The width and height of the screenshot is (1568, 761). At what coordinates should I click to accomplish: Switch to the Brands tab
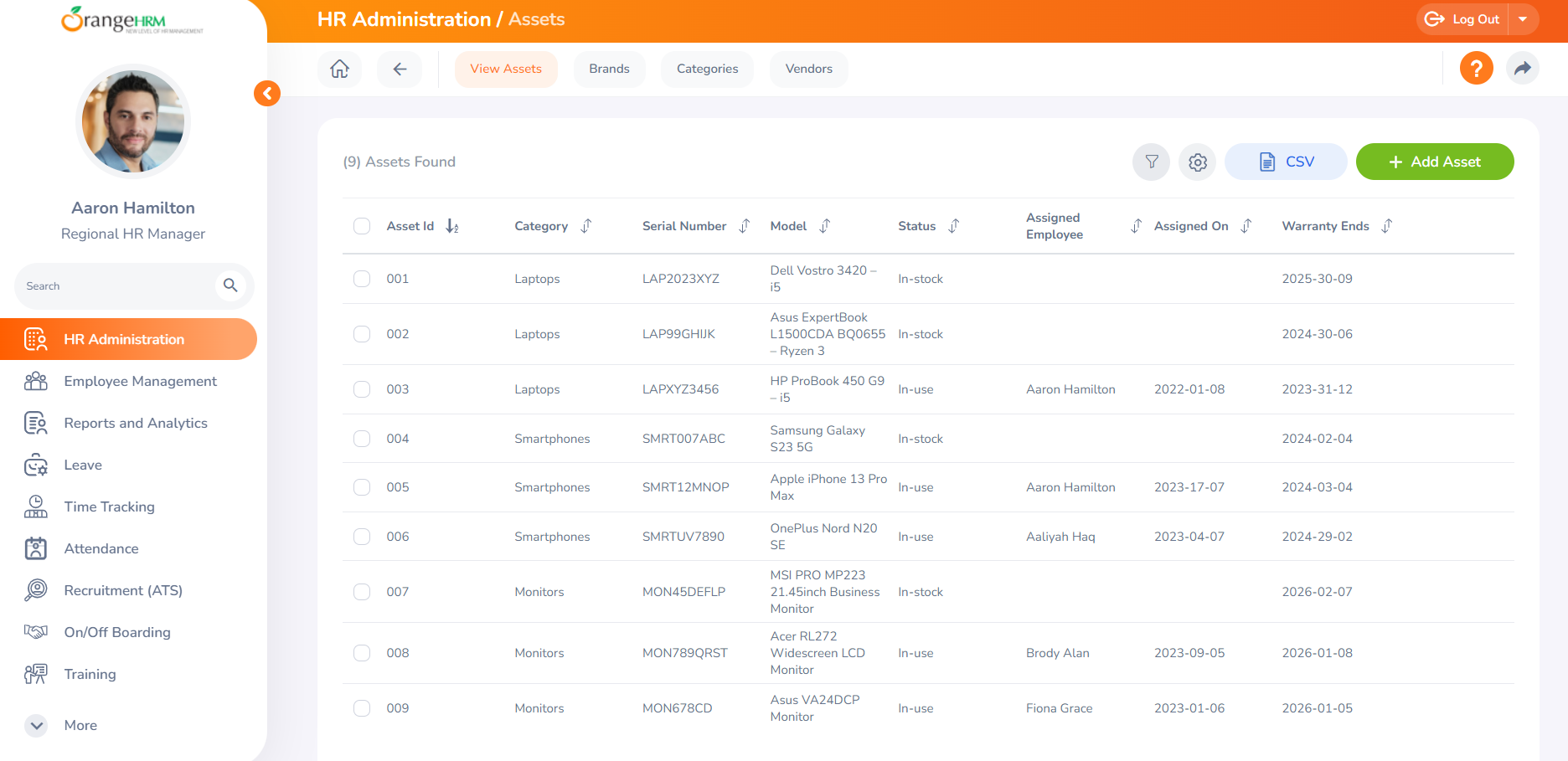609,69
